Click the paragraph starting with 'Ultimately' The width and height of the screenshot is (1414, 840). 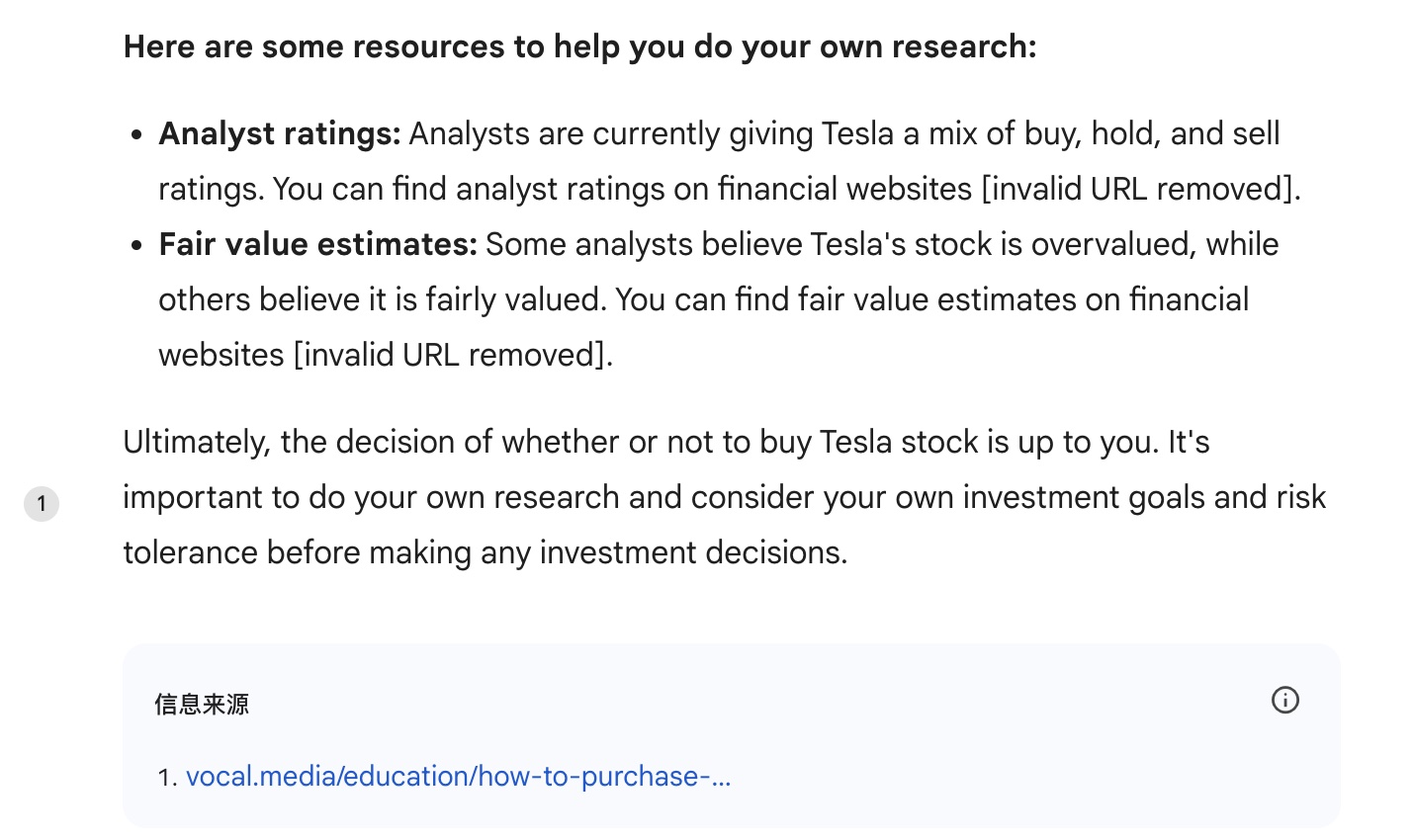click(724, 497)
